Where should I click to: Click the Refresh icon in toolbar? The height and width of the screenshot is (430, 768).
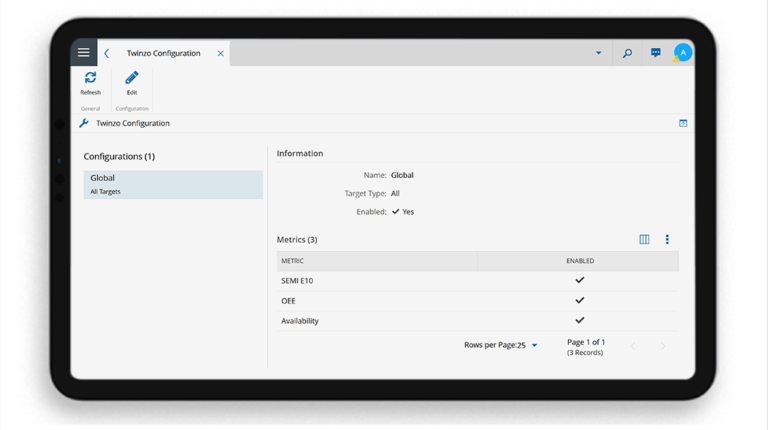pyautogui.click(x=90, y=78)
